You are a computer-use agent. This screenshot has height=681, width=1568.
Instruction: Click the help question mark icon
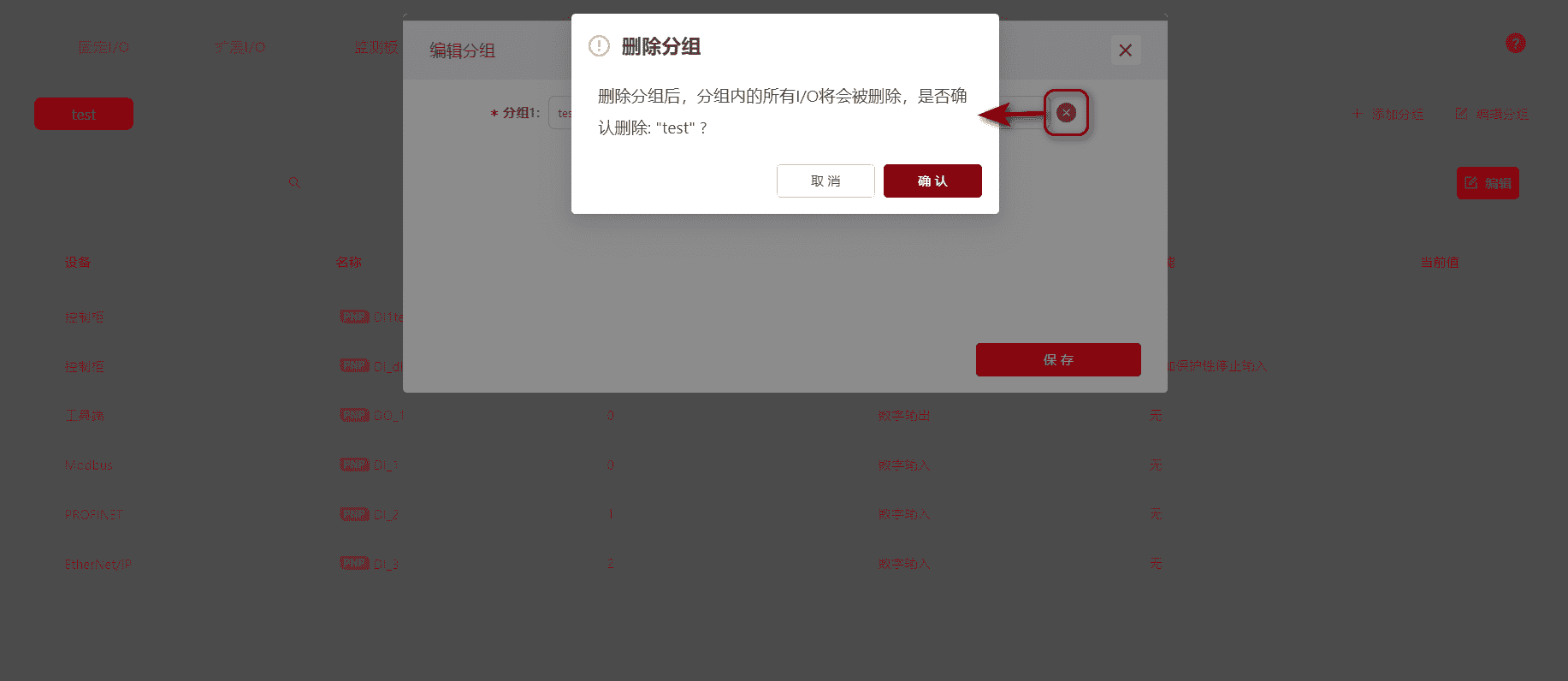point(1515,43)
